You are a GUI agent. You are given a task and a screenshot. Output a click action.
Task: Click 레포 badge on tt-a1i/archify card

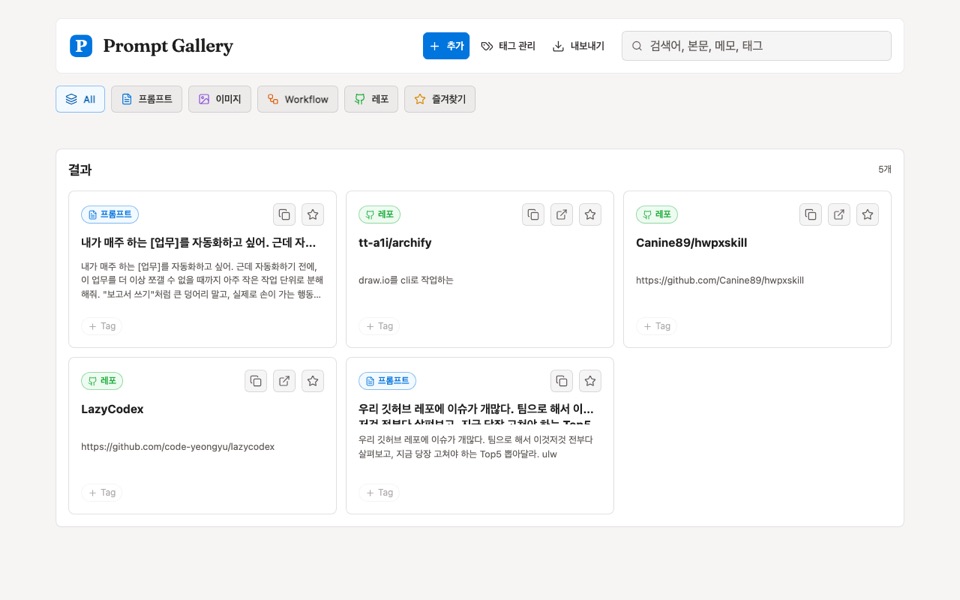380,214
